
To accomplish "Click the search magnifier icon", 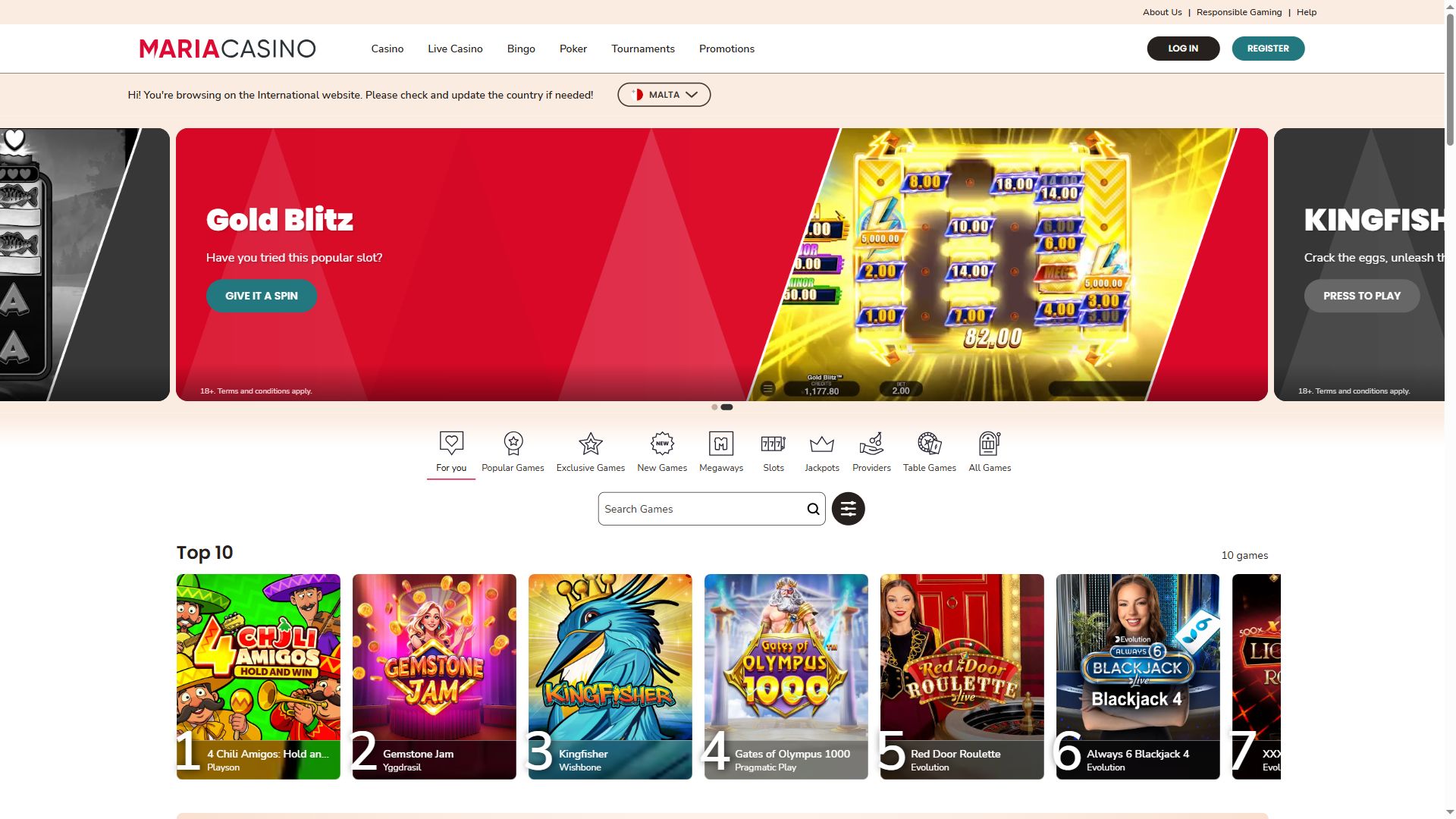I will tap(813, 509).
